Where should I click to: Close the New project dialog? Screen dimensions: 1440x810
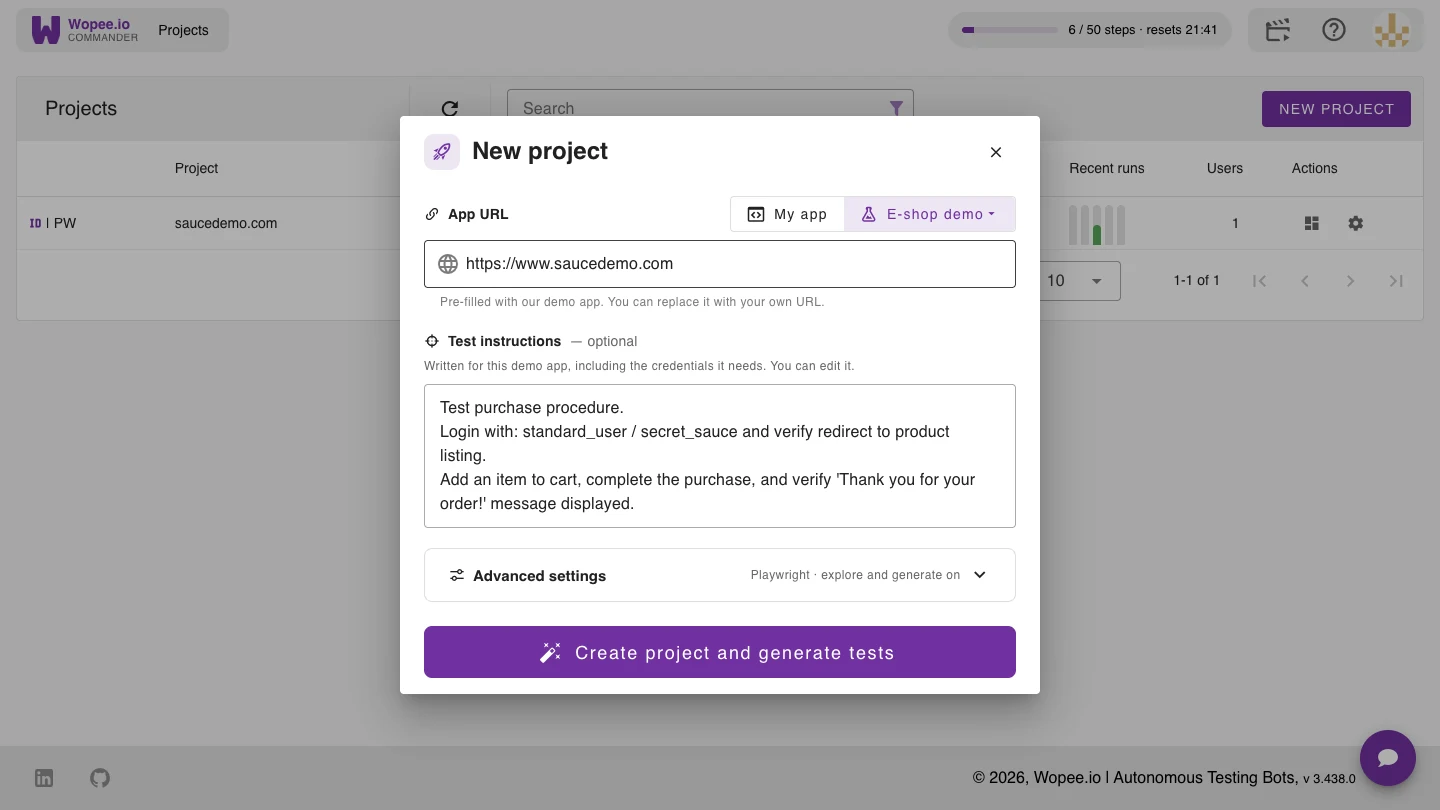pos(996,152)
